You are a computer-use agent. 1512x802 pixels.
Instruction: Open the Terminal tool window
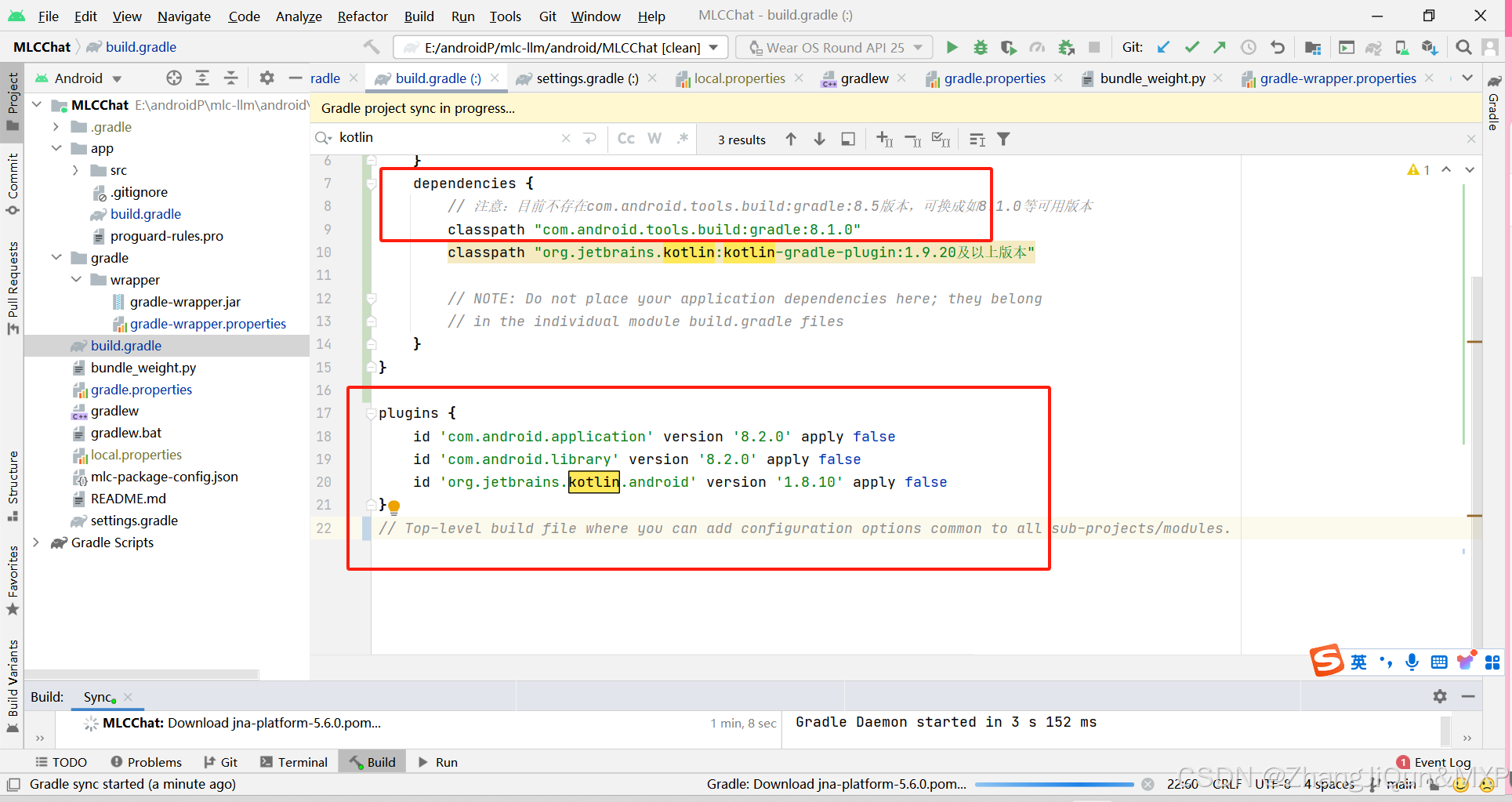[294, 762]
